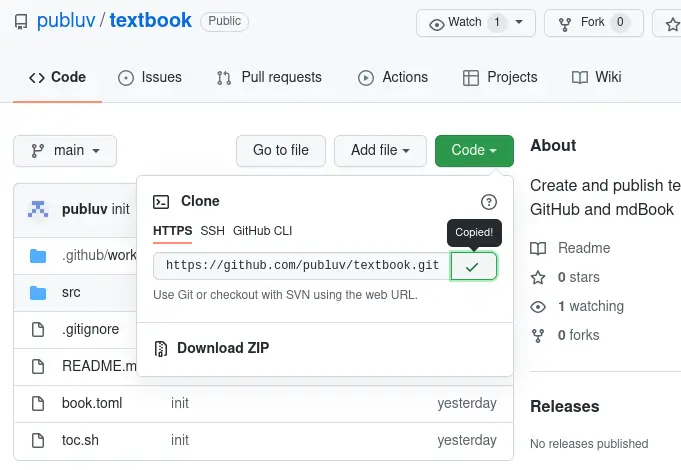Click the repository icon beside publuv
Viewport: 681px width, 470px height.
pos(21,21)
